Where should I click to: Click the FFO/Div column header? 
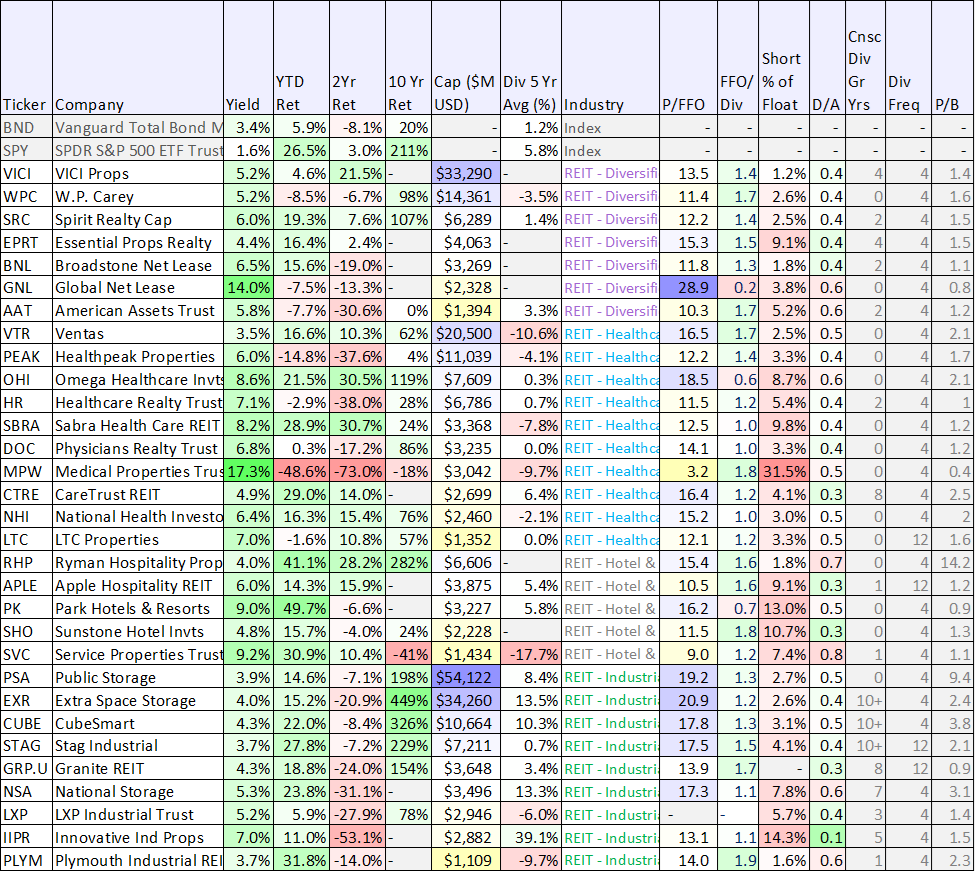coord(738,58)
